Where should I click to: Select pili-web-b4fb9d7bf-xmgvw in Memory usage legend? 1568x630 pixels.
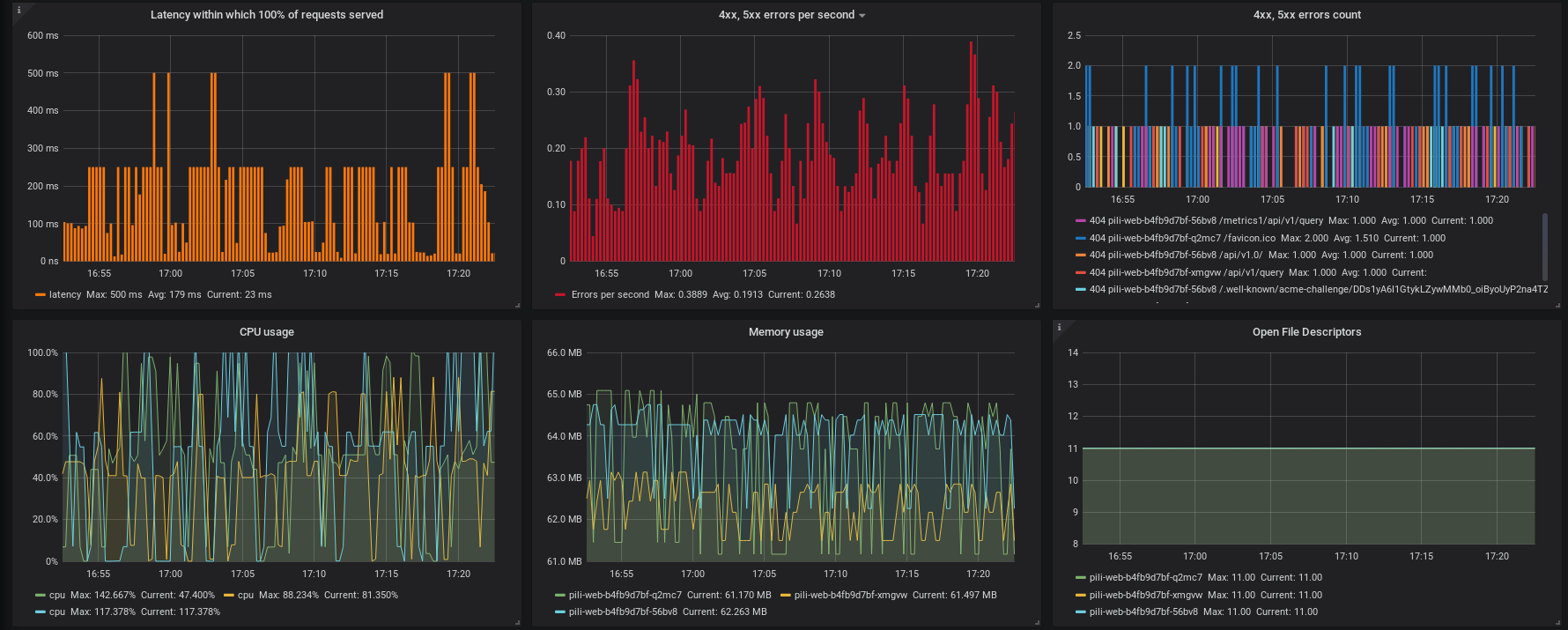[850, 596]
